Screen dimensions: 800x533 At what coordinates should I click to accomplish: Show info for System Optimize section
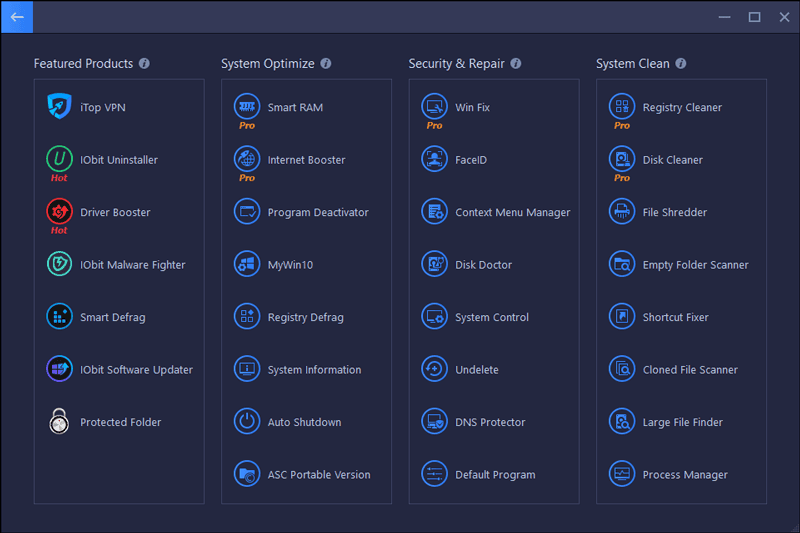(x=326, y=63)
